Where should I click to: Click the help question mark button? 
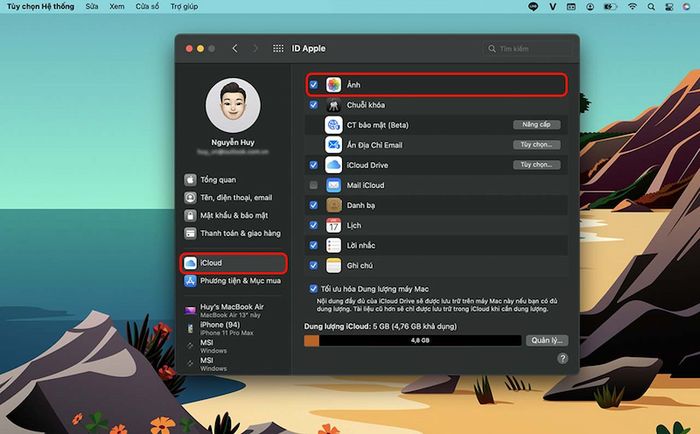tap(562, 358)
